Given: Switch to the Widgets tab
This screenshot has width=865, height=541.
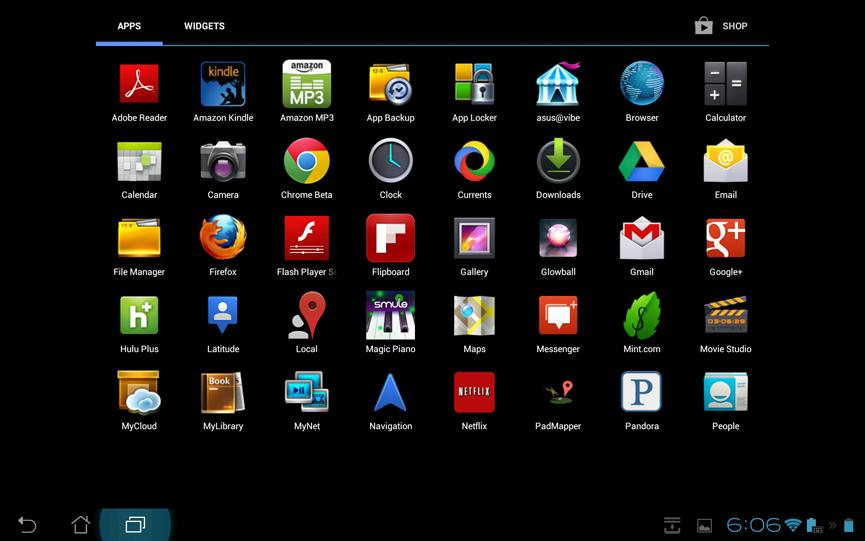Looking at the screenshot, I should (x=204, y=26).
